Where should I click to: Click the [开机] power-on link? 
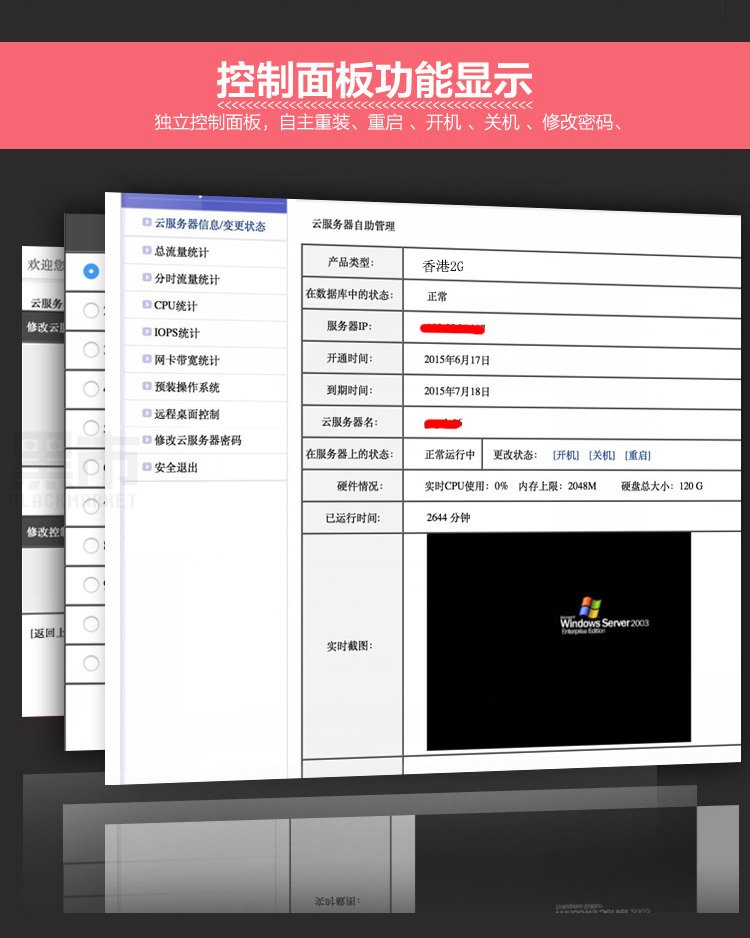point(566,455)
